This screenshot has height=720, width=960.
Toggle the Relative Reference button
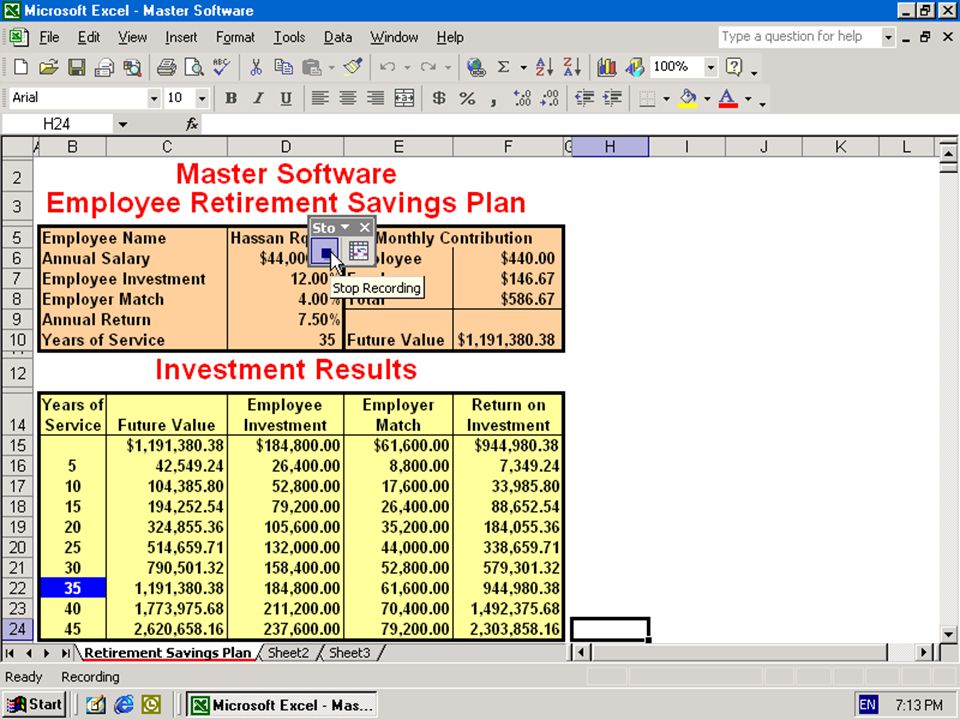click(359, 251)
